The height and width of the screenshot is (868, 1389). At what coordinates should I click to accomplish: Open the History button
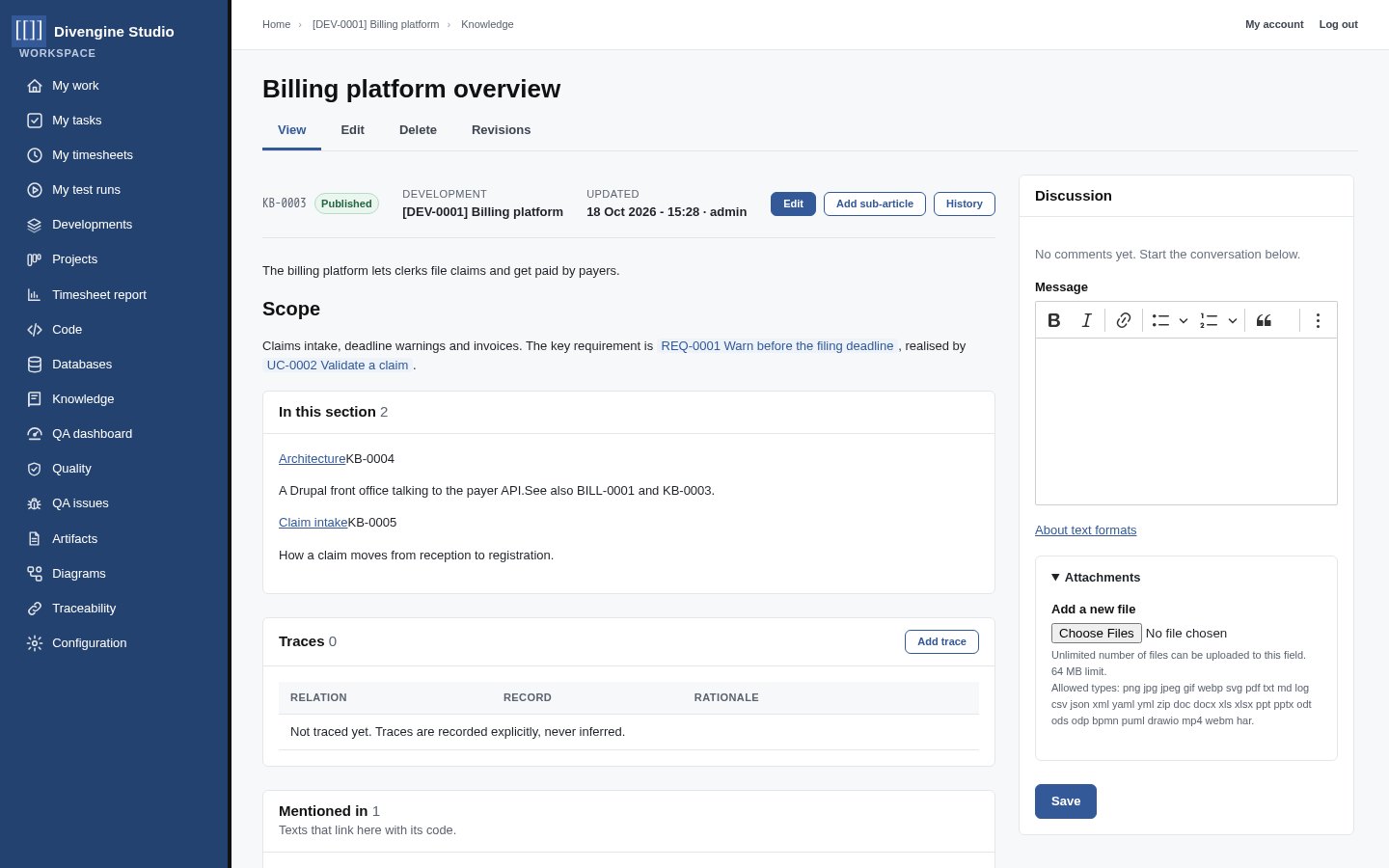click(x=965, y=203)
